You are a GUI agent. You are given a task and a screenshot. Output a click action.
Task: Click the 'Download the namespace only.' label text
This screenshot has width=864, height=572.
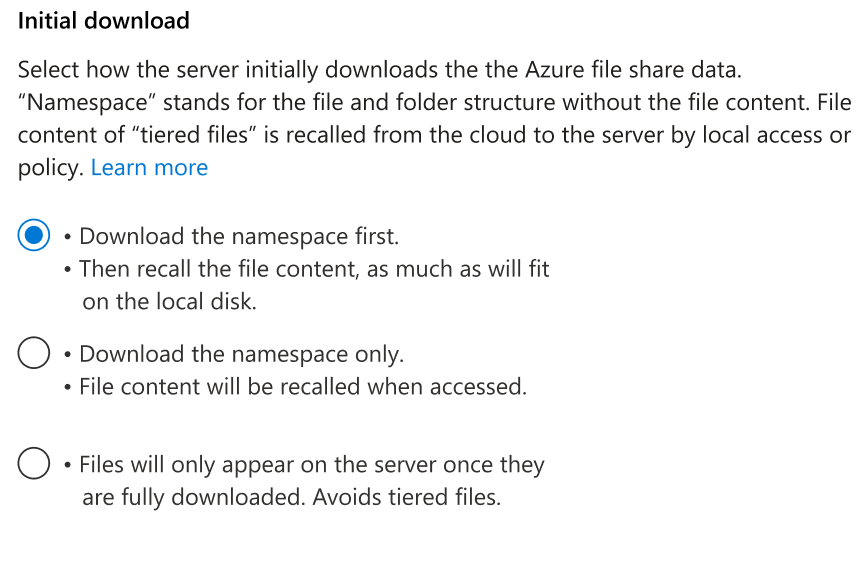tap(241, 354)
